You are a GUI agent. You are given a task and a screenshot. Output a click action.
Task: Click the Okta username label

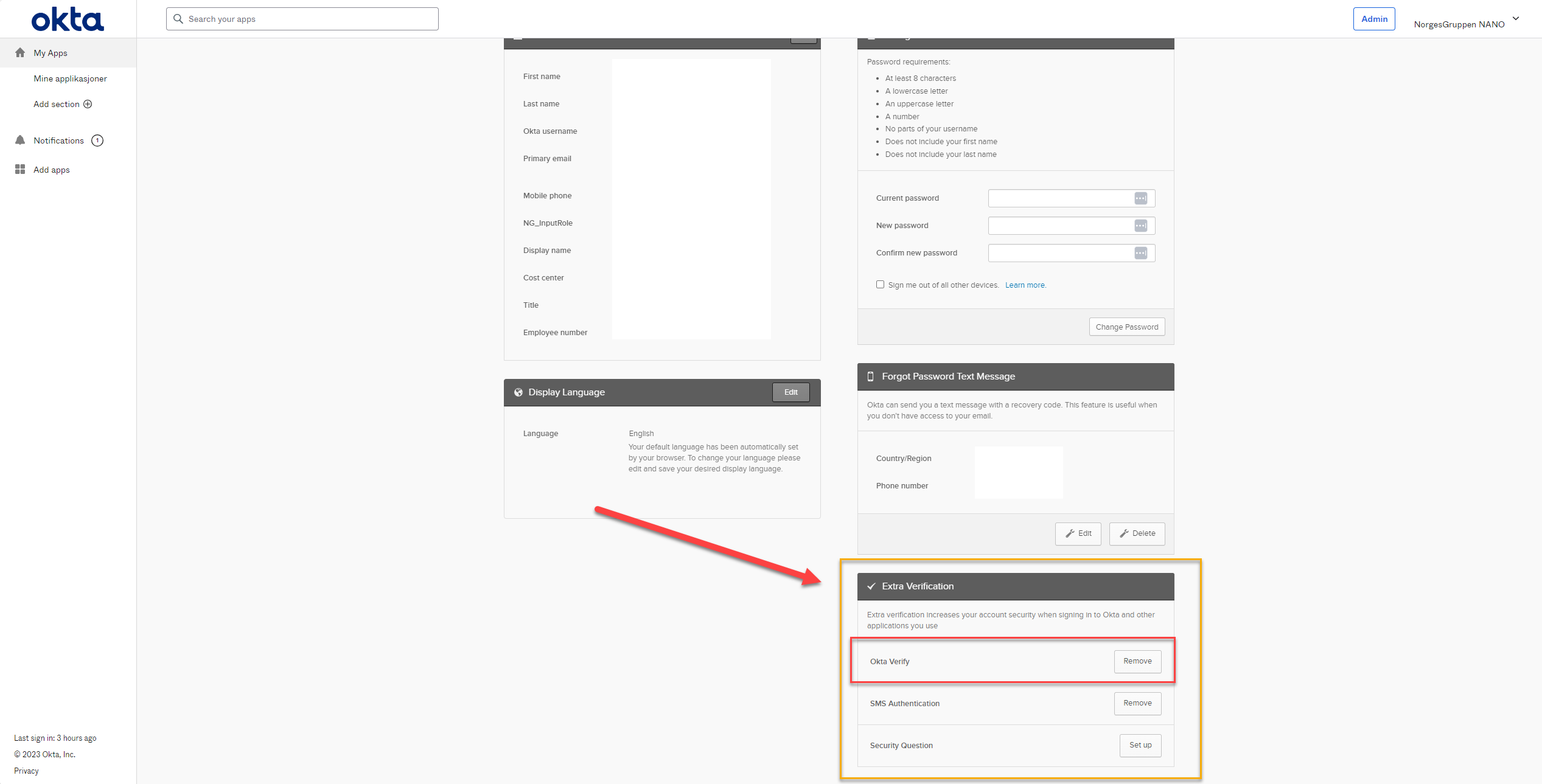click(550, 131)
